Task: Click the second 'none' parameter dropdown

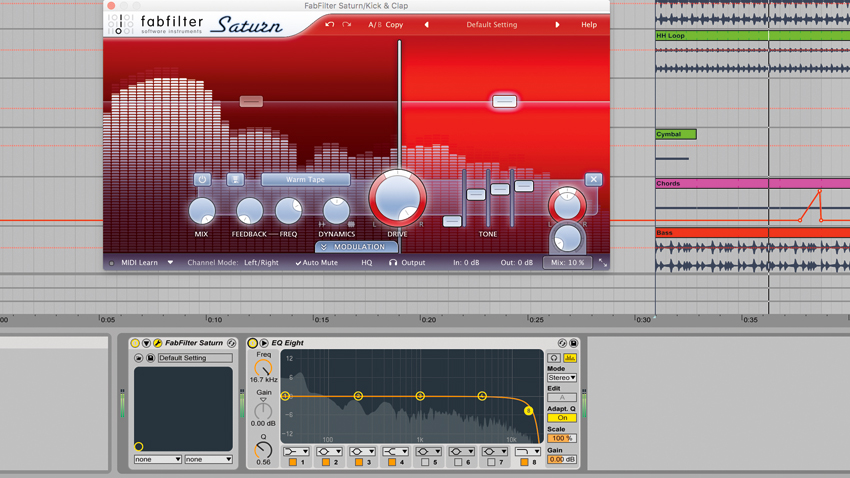Action: (x=208, y=459)
